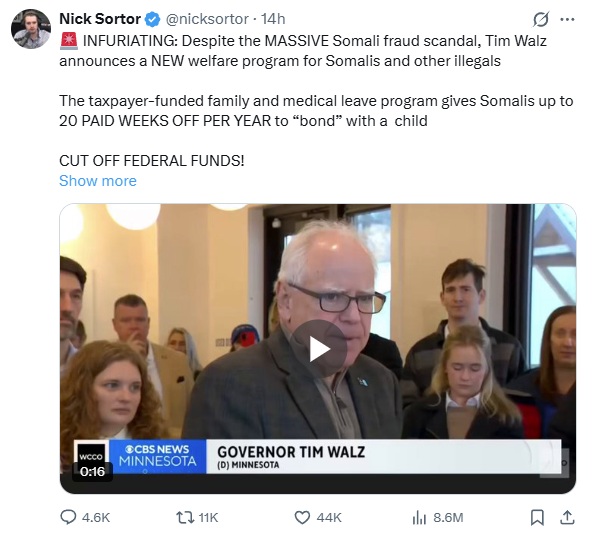Click the 0:16 video duration badge
600x534 pixels.
click(92, 471)
